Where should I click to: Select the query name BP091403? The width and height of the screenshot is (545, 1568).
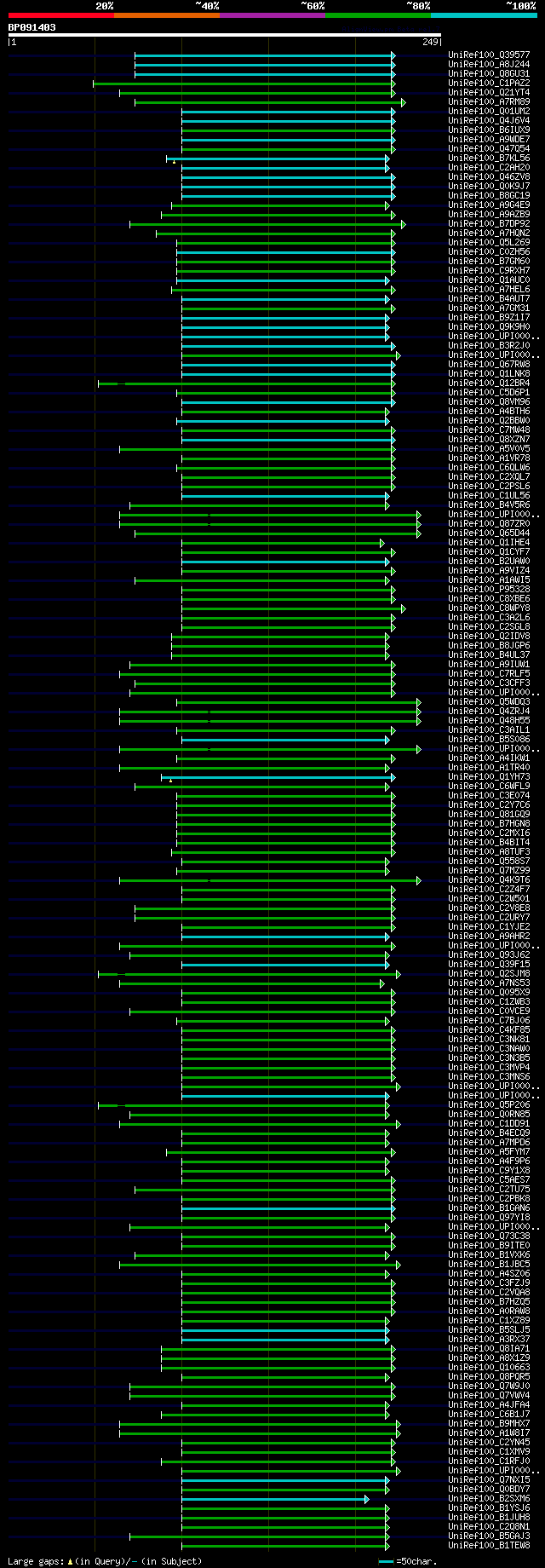tap(32, 27)
